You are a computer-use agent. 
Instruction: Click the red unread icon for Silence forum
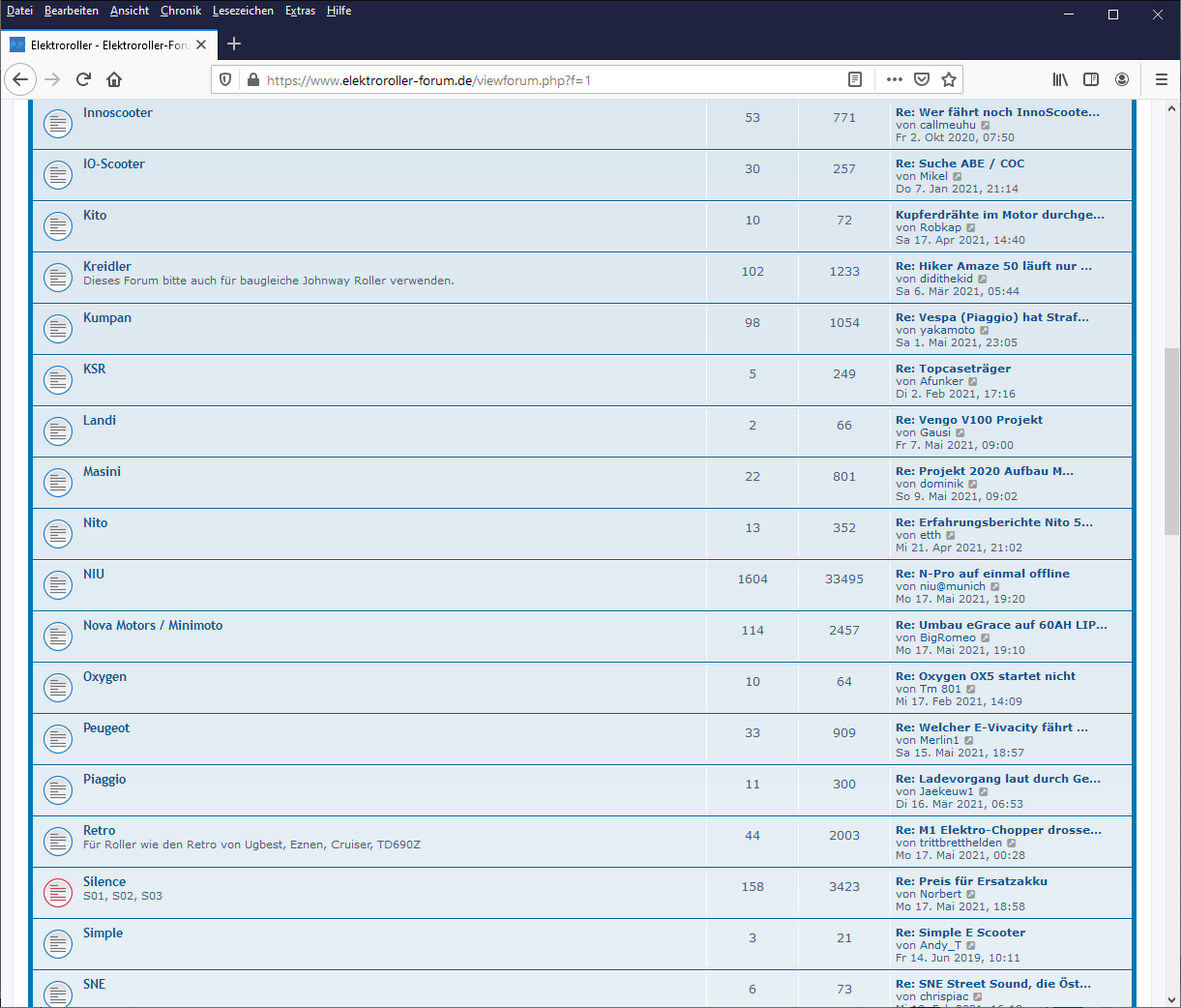[58, 893]
